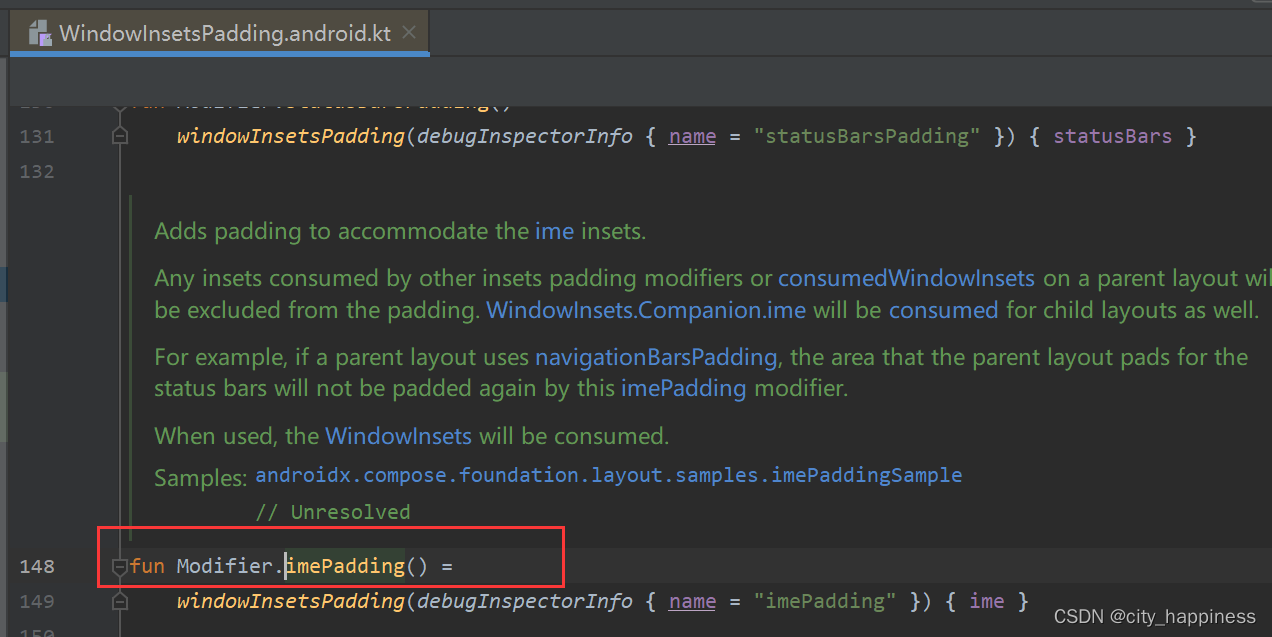Place cursor on the imePadding function name

344,565
